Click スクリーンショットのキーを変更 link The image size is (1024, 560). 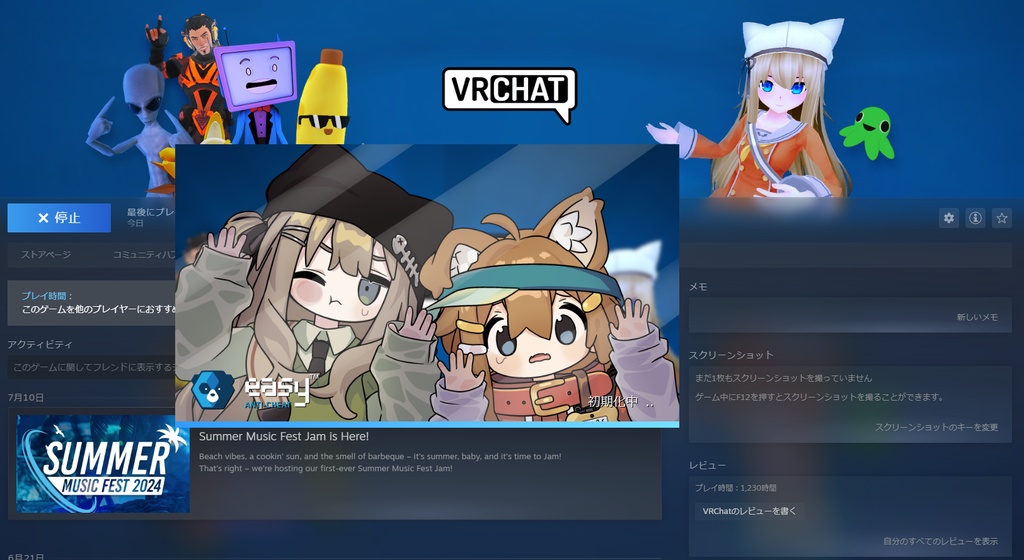coord(936,427)
